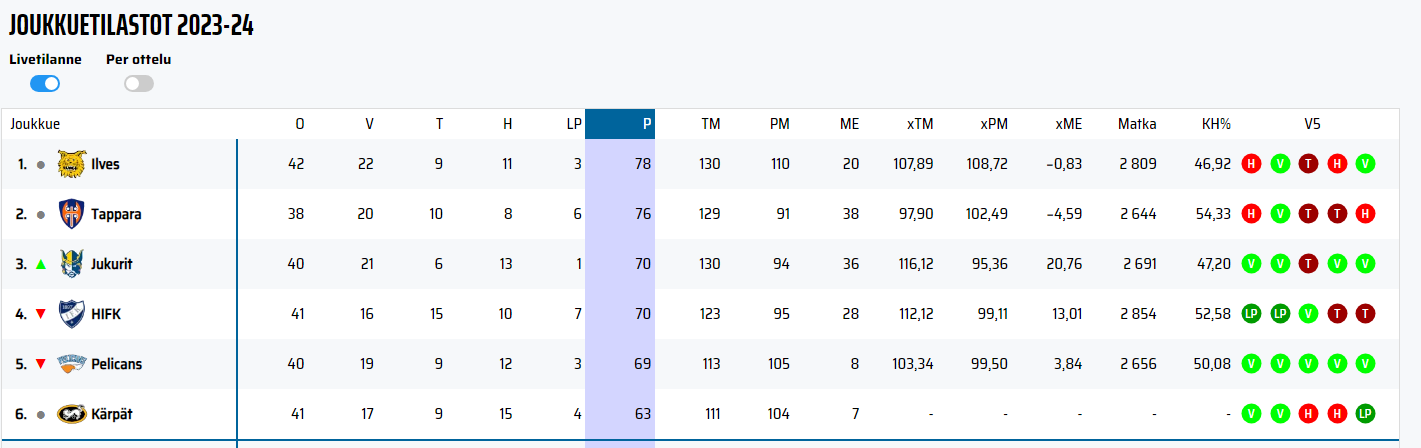Viewport: 1421px width, 448px height.
Task: Open the Tappara team name link
Action: click(x=116, y=214)
